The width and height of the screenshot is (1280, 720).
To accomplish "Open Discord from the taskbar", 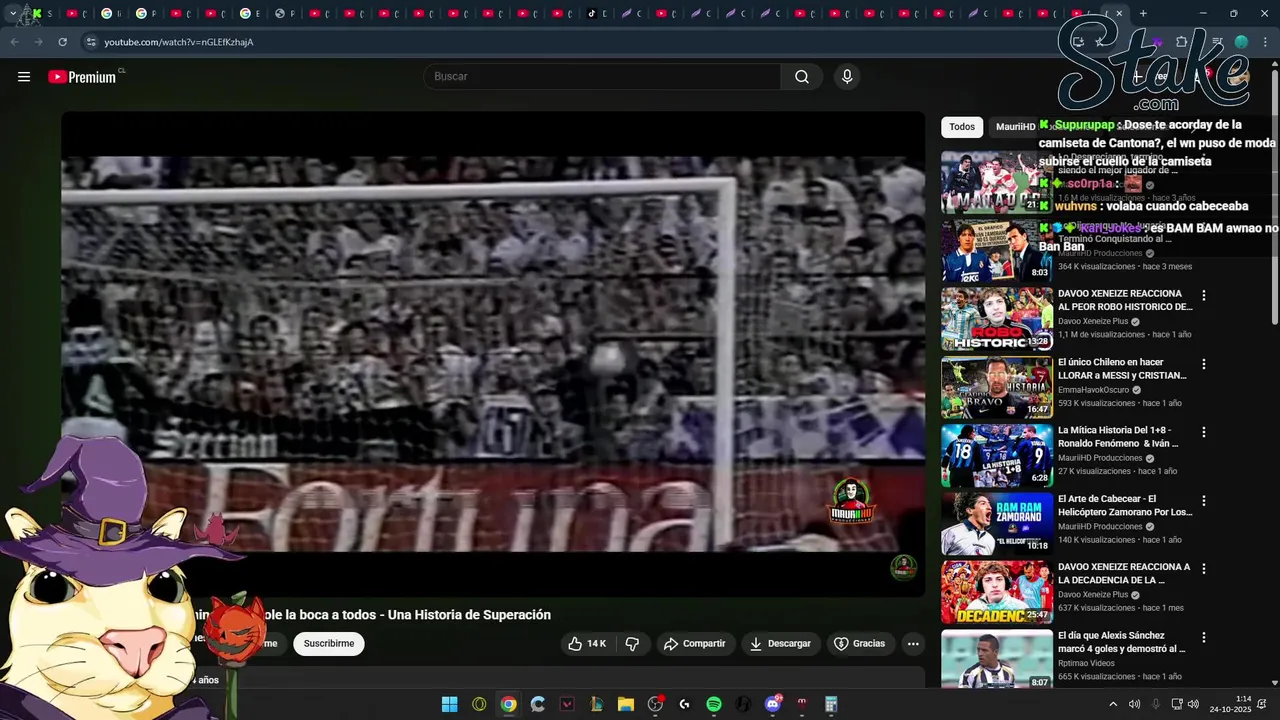I will tap(772, 704).
